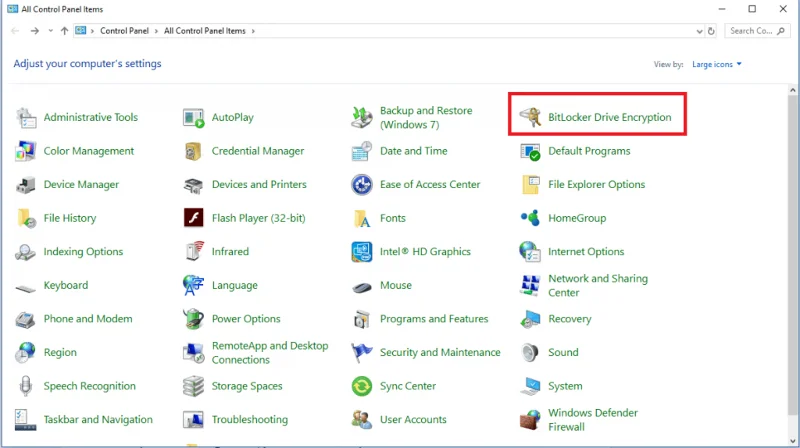Open the Fonts folder icon
Viewport: 800px width, 448px height.
pos(362,218)
